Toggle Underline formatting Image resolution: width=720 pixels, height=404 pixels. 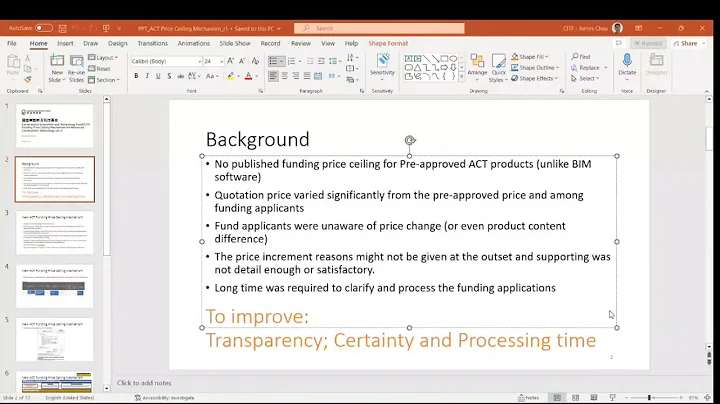point(158,76)
